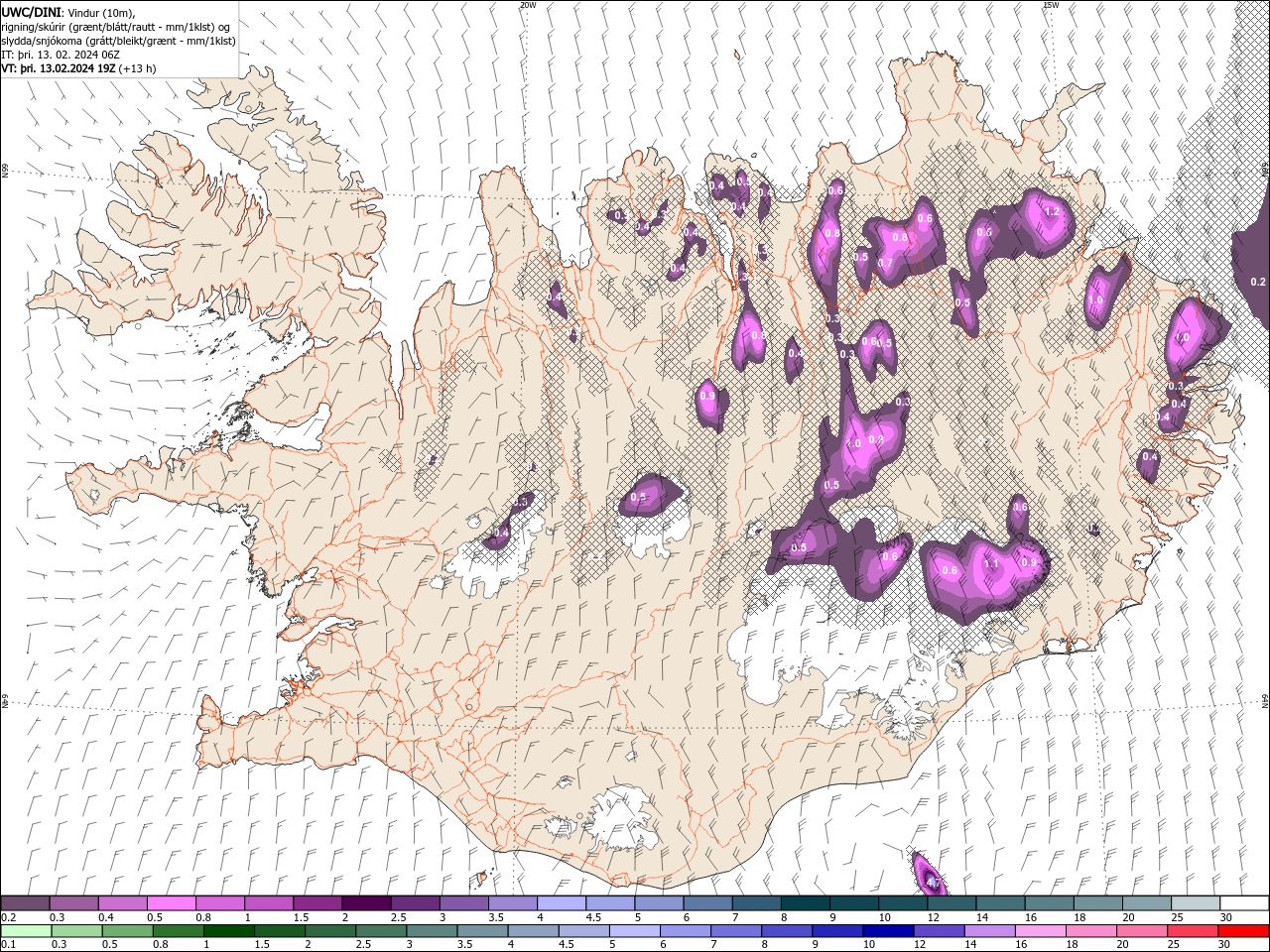Image resolution: width=1270 pixels, height=952 pixels.
Task: Click the 'IT: þri. 13. 02. 2024 06Z' line
Action: point(62,55)
